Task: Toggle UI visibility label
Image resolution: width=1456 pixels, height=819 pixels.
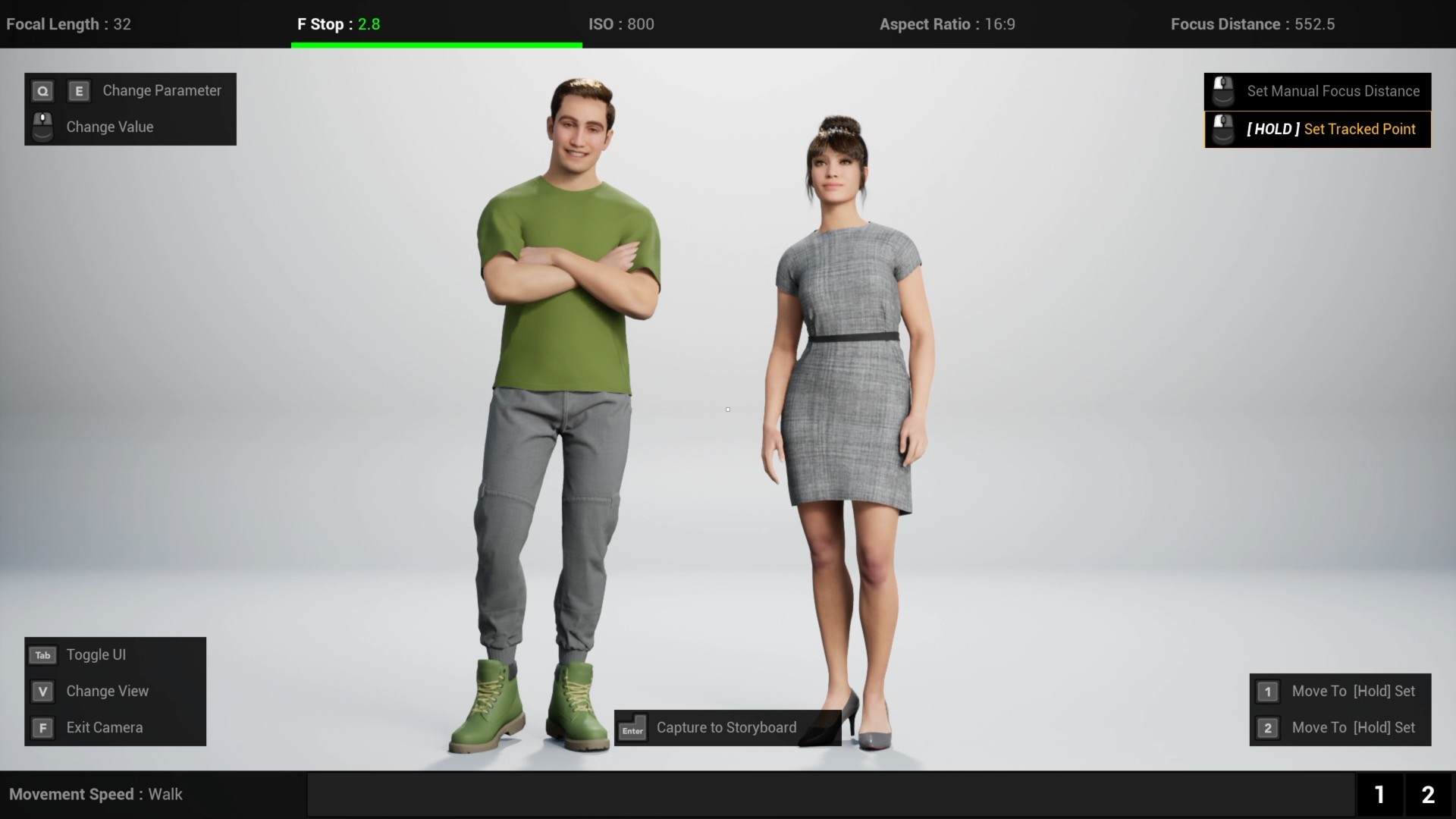Action: 96,654
